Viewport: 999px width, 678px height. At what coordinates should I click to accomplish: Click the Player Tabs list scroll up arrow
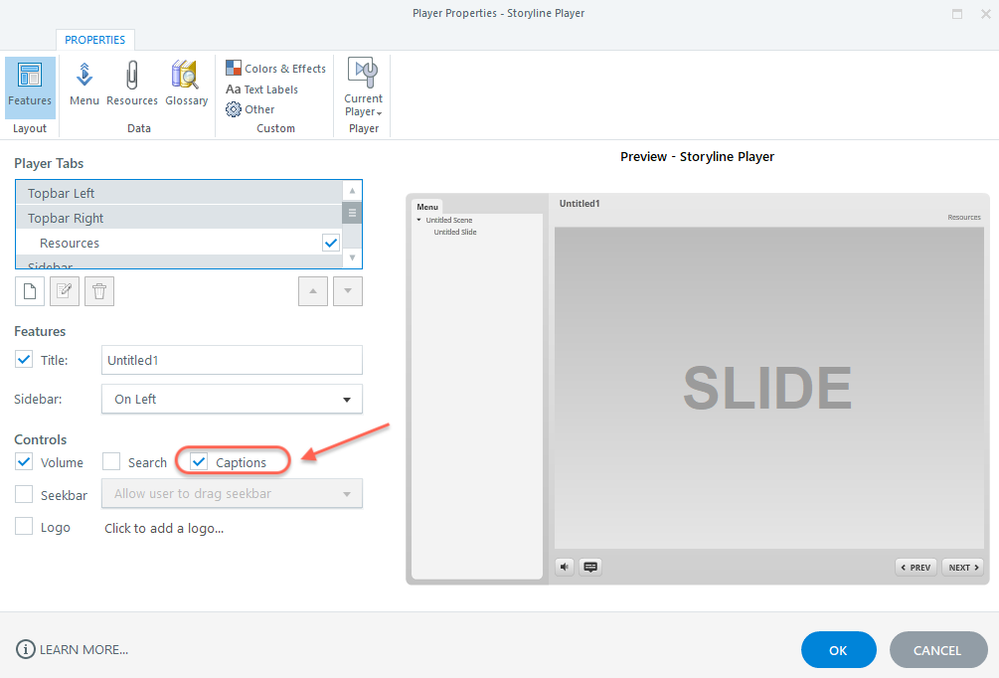(x=352, y=191)
